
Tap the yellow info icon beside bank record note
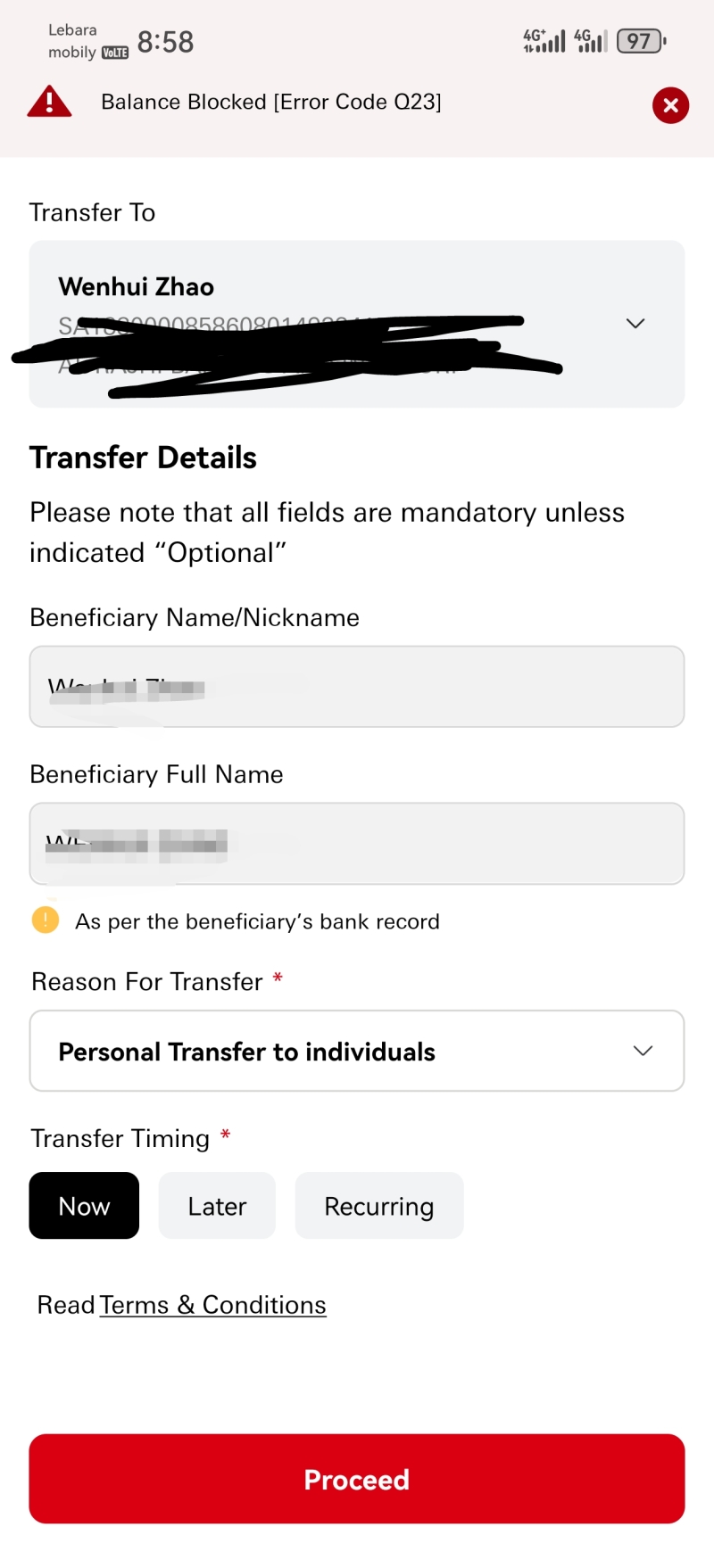click(x=46, y=920)
